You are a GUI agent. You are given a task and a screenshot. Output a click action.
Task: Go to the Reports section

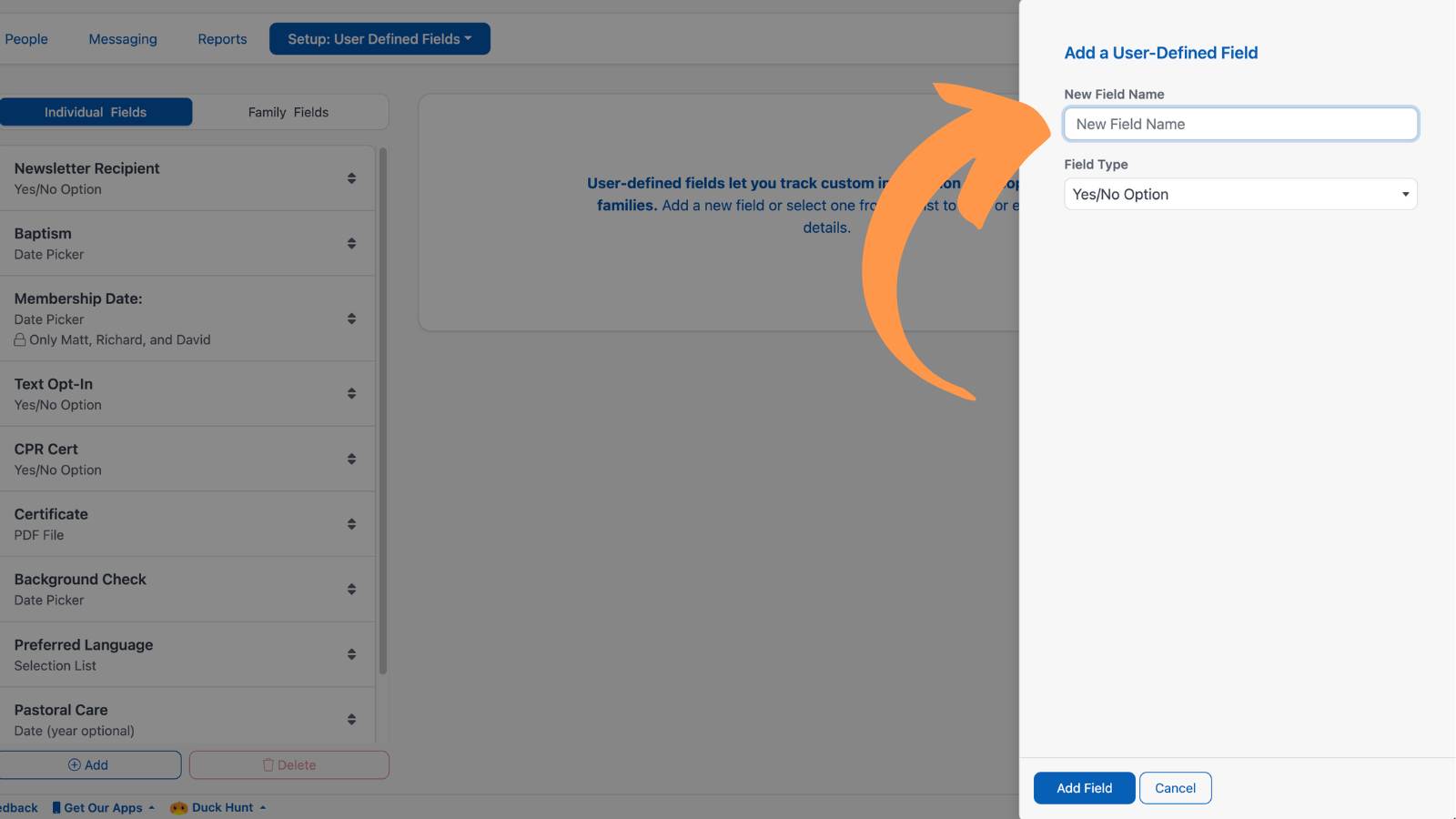222,39
